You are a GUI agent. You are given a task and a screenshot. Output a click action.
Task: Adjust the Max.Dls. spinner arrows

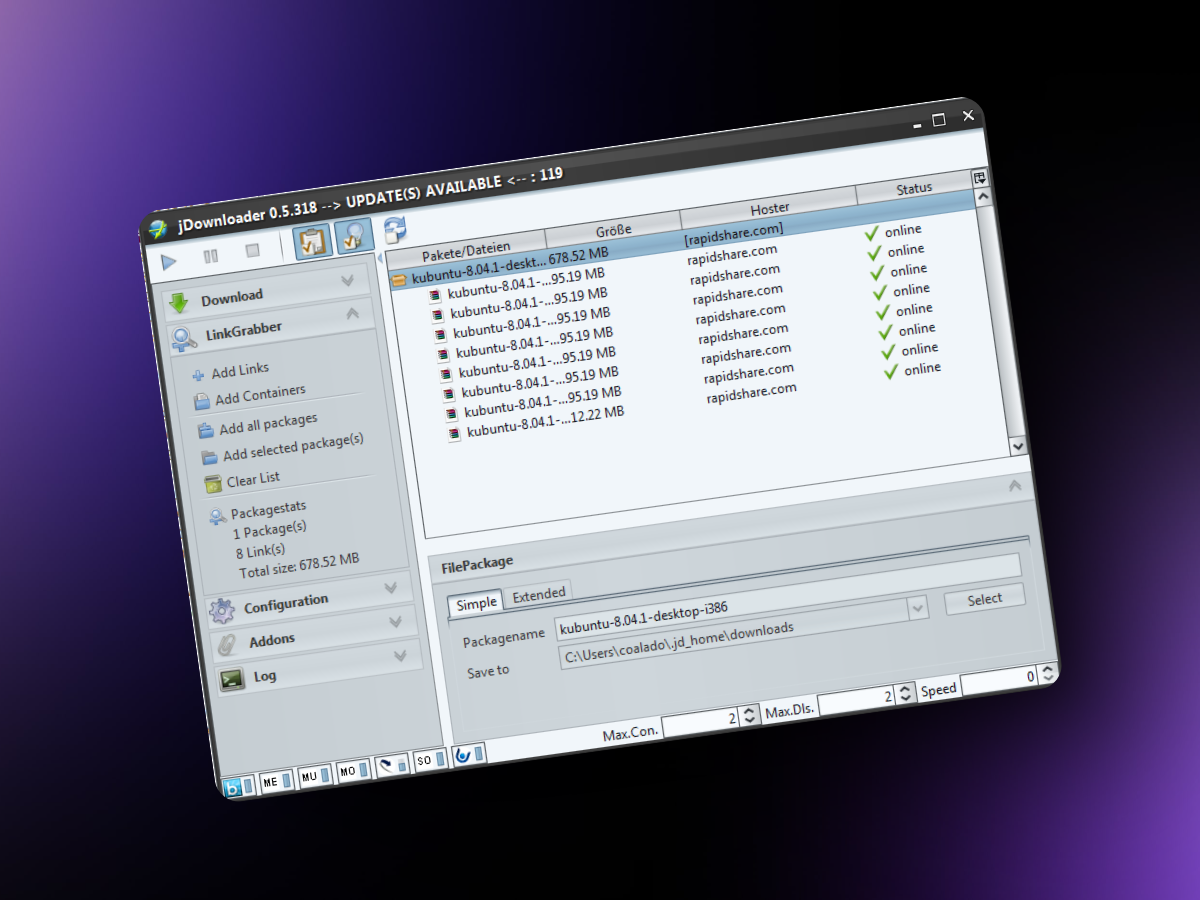coord(904,692)
